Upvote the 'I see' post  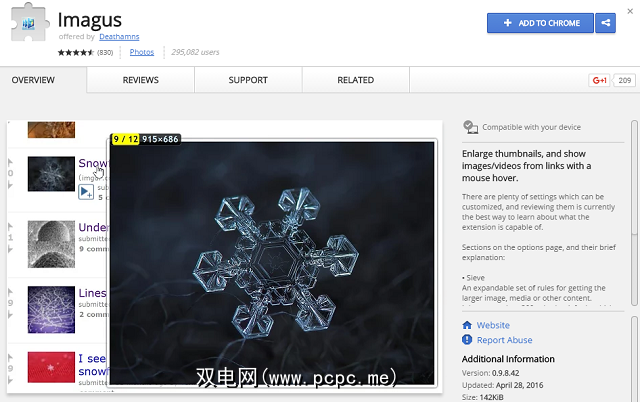(11, 358)
